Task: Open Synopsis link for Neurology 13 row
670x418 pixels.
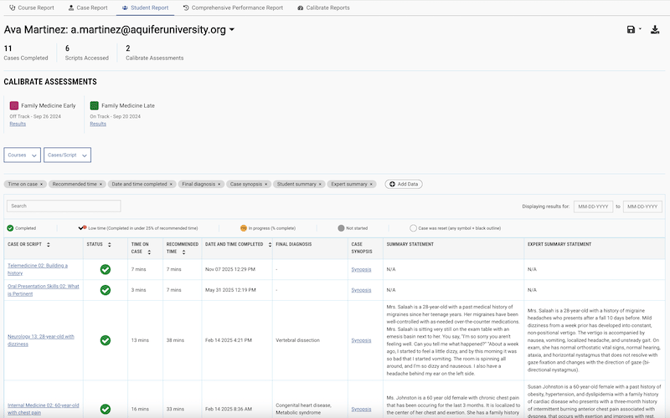Action: click(x=361, y=340)
